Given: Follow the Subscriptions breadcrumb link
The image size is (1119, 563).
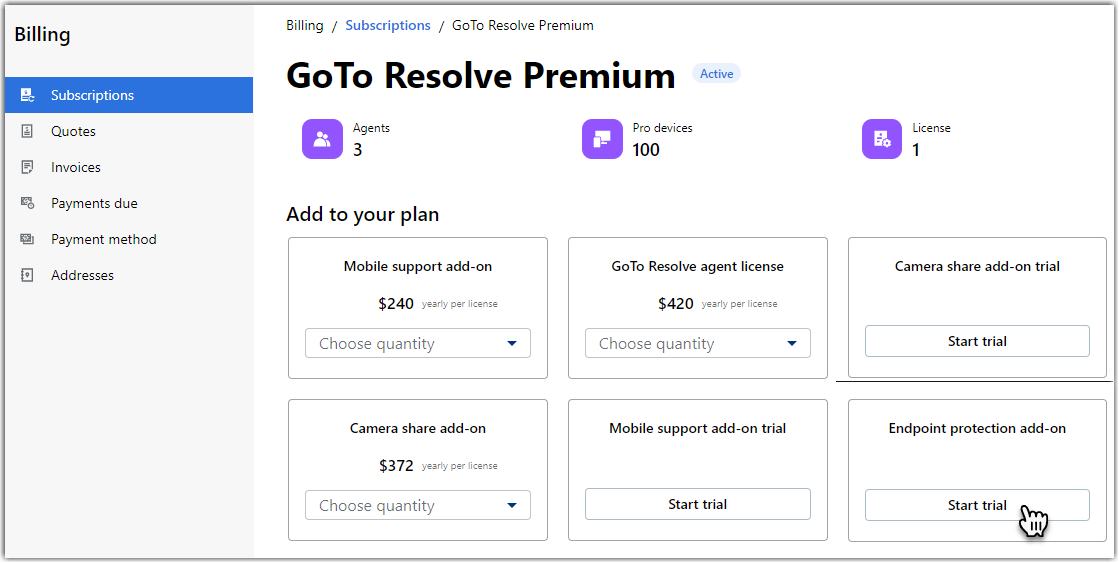Looking at the screenshot, I should coord(388,25).
